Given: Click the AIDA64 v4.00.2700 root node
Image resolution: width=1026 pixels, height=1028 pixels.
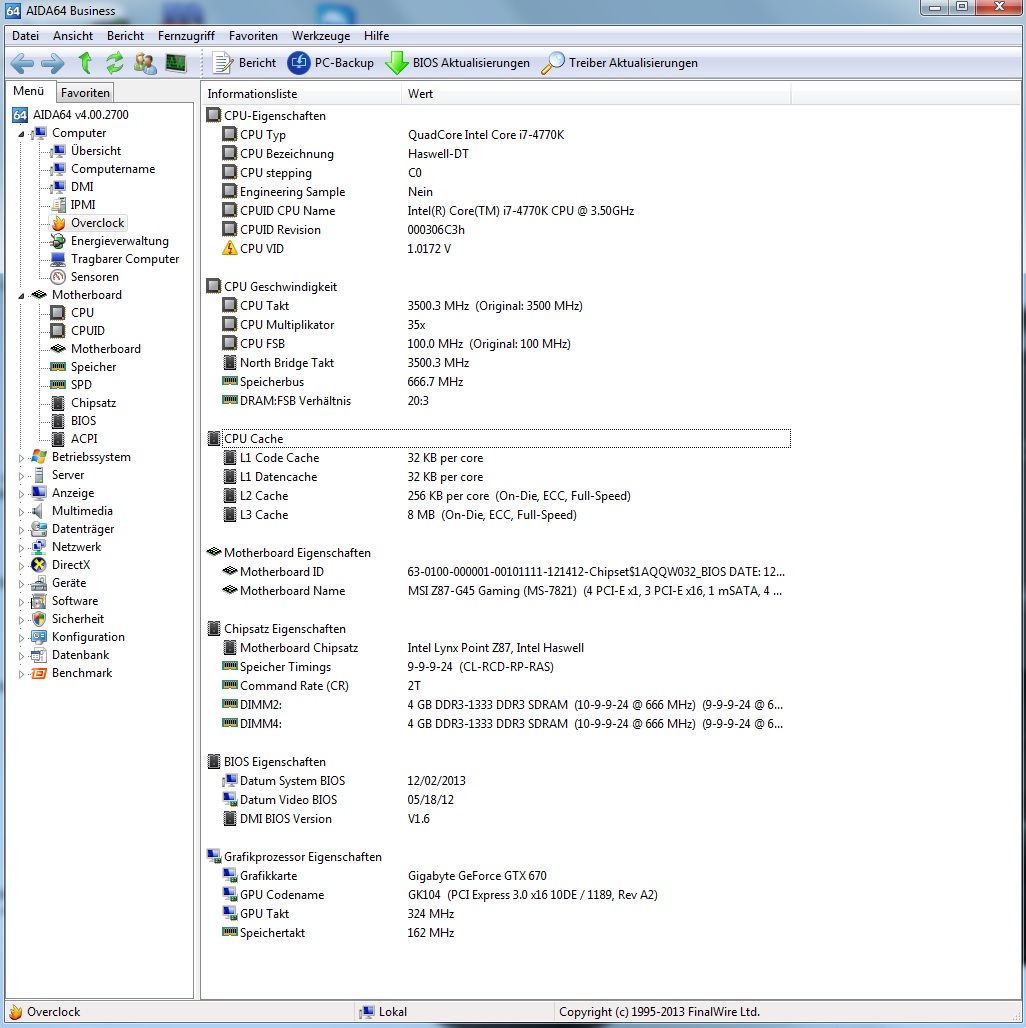Looking at the screenshot, I should [x=81, y=115].
